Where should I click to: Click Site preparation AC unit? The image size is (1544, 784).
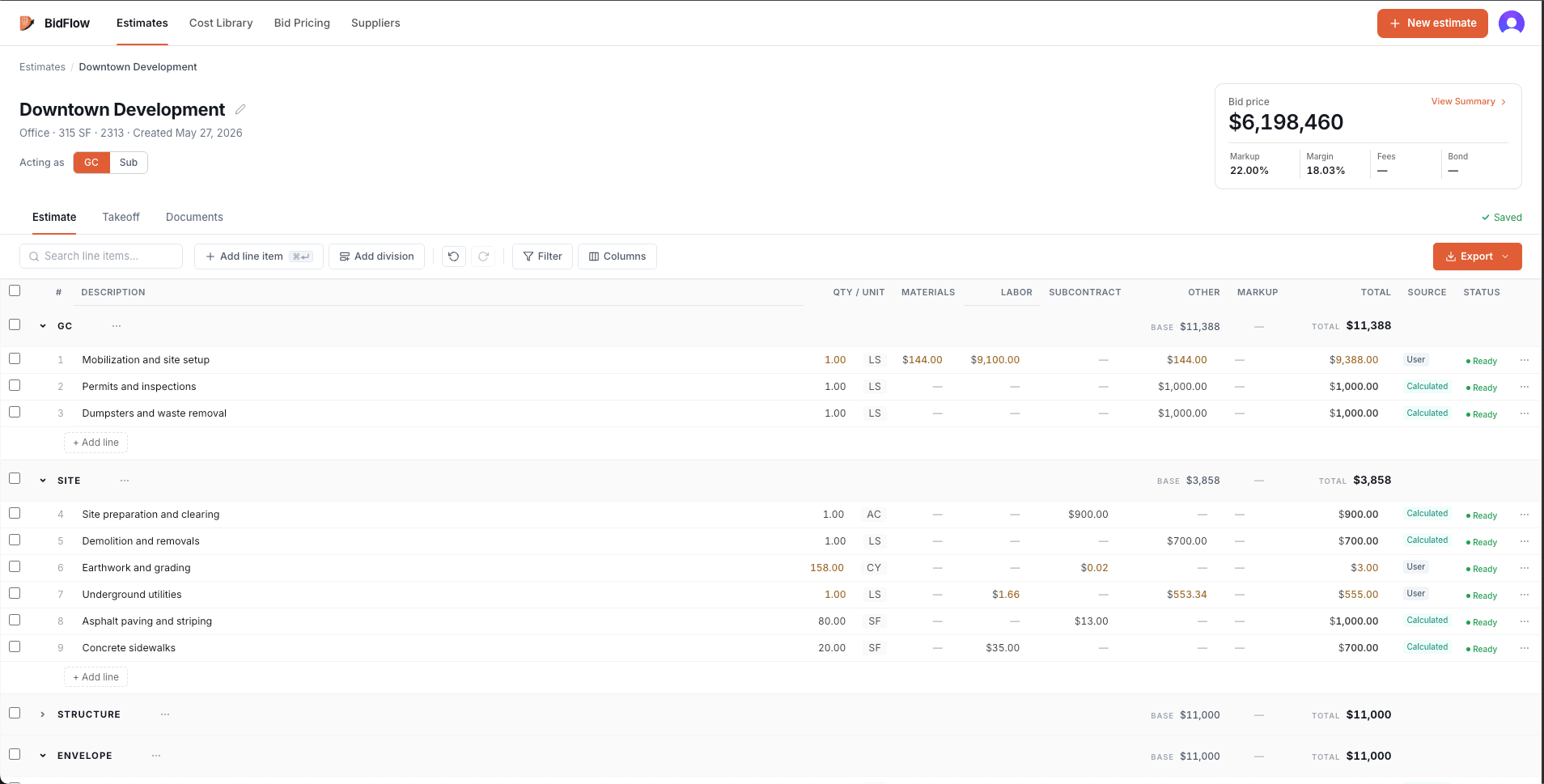pyautogui.click(x=874, y=515)
